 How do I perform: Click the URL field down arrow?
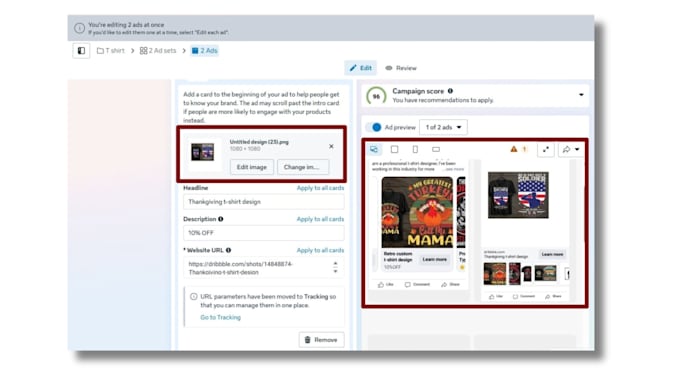tap(335, 272)
